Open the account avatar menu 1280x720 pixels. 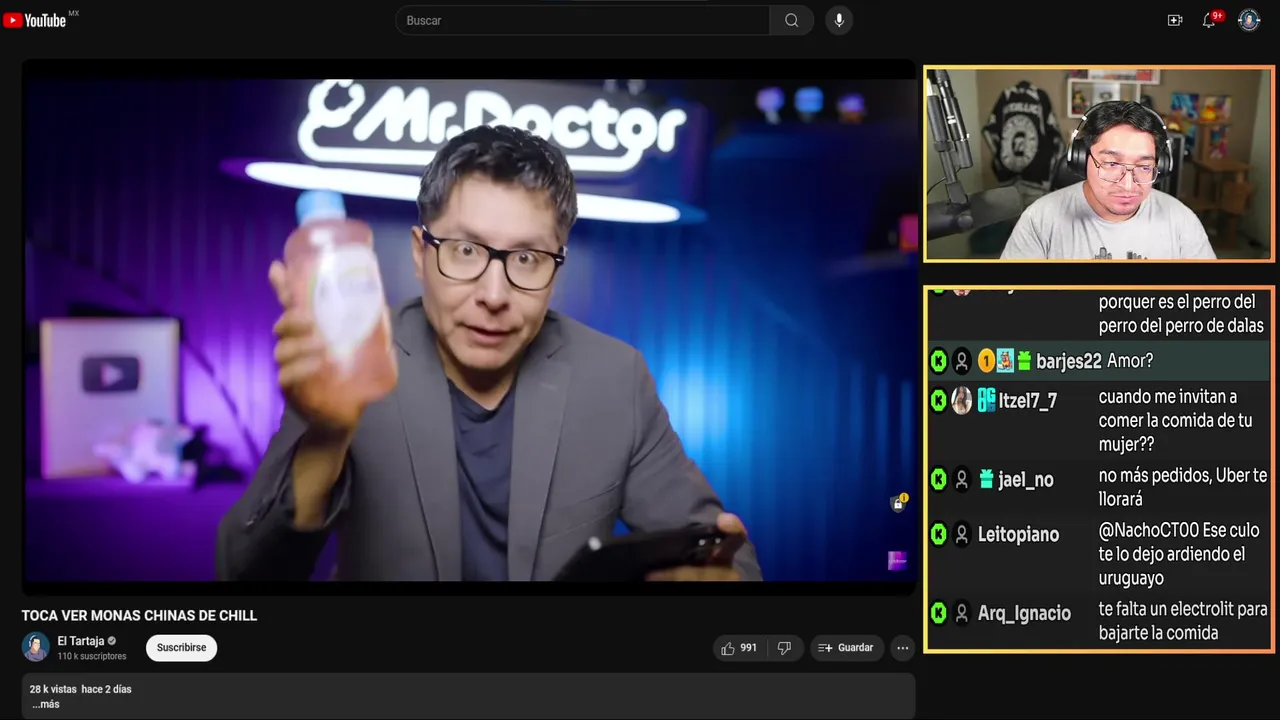1249,20
